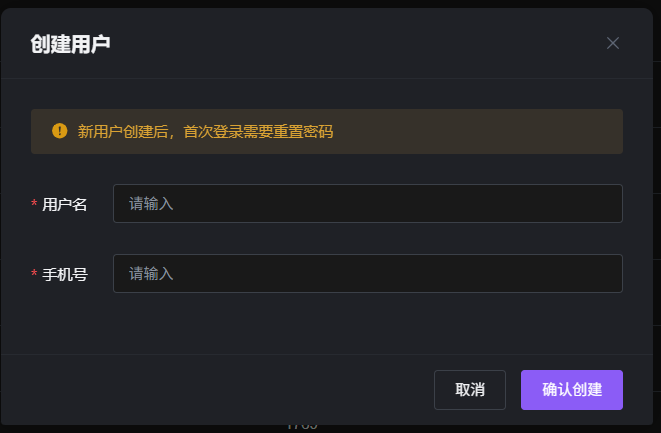
Task: Click the 请输入 placeholder in 手机号 box
Action: pos(151,274)
